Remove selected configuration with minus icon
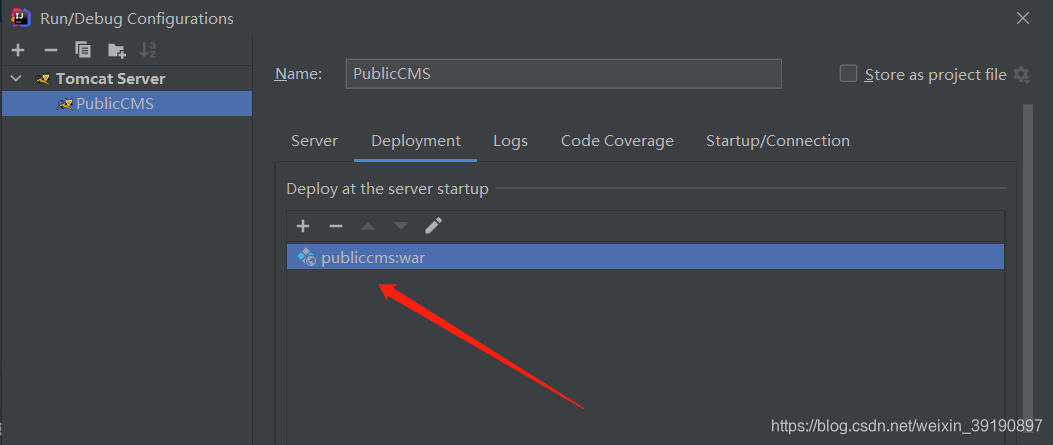This screenshot has width=1053, height=445. click(51, 50)
